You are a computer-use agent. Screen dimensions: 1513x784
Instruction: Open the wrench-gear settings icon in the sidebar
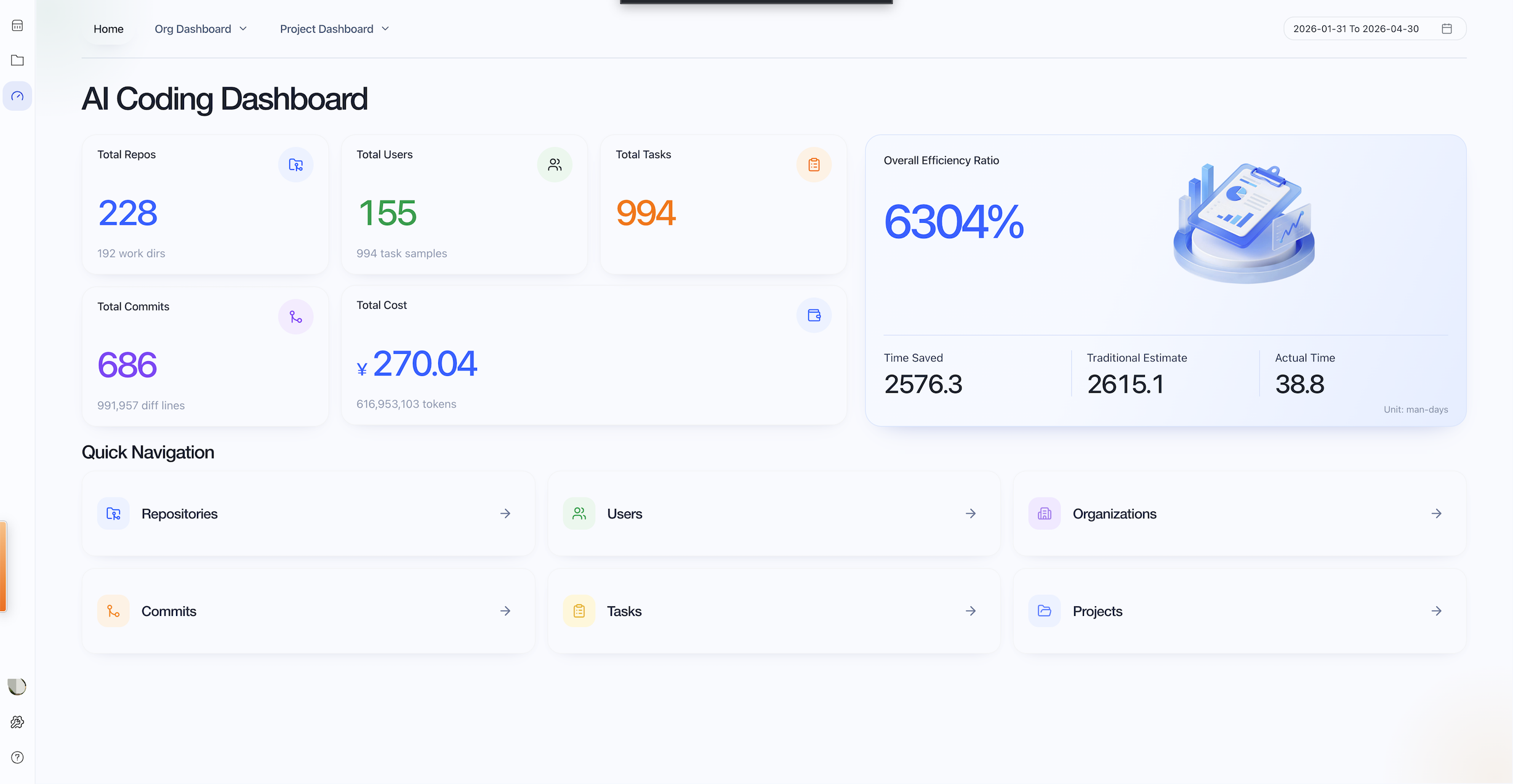point(17,722)
